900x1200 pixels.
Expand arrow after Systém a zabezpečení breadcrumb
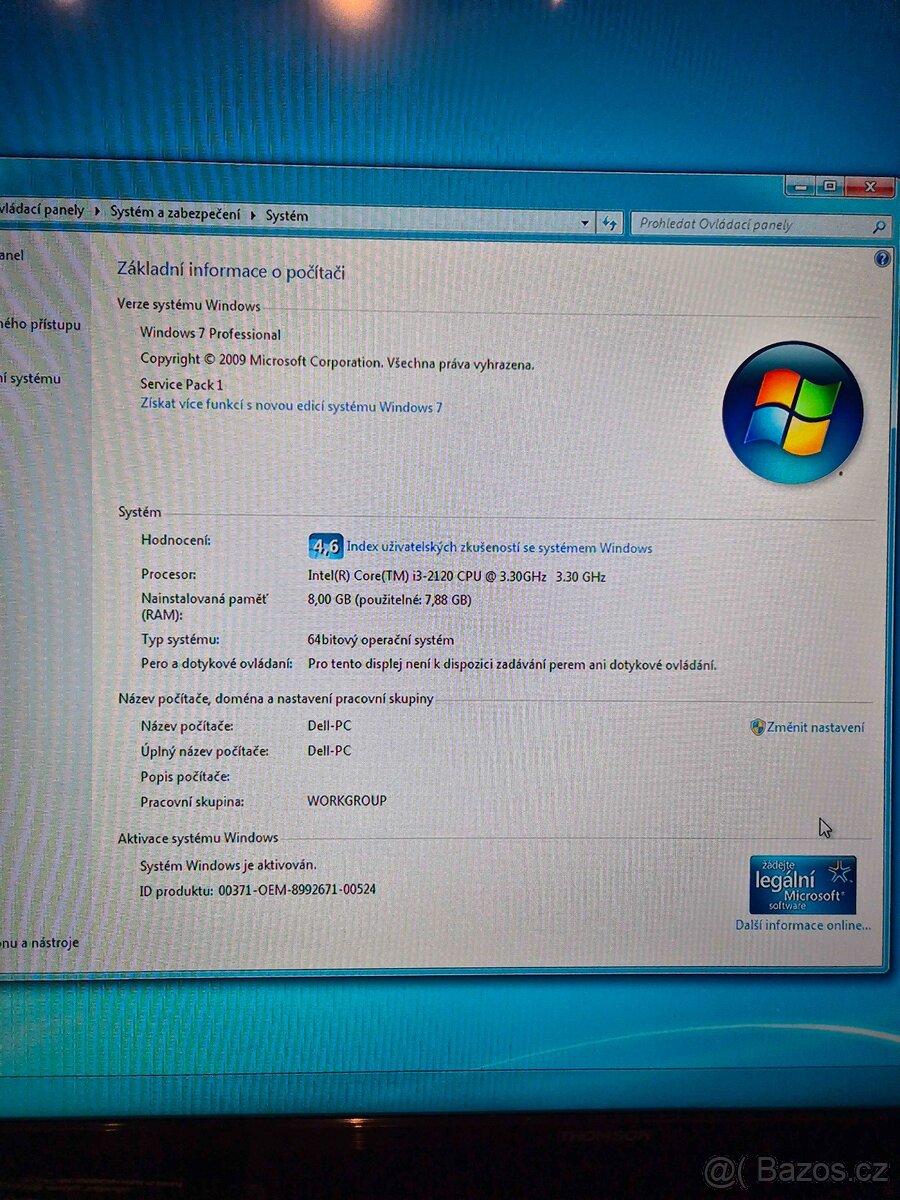point(253,214)
